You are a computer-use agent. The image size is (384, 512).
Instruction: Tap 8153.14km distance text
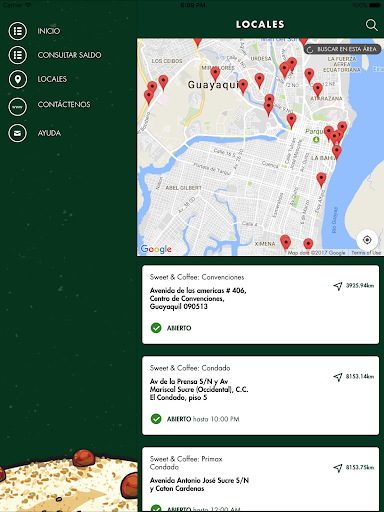(360, 377)
